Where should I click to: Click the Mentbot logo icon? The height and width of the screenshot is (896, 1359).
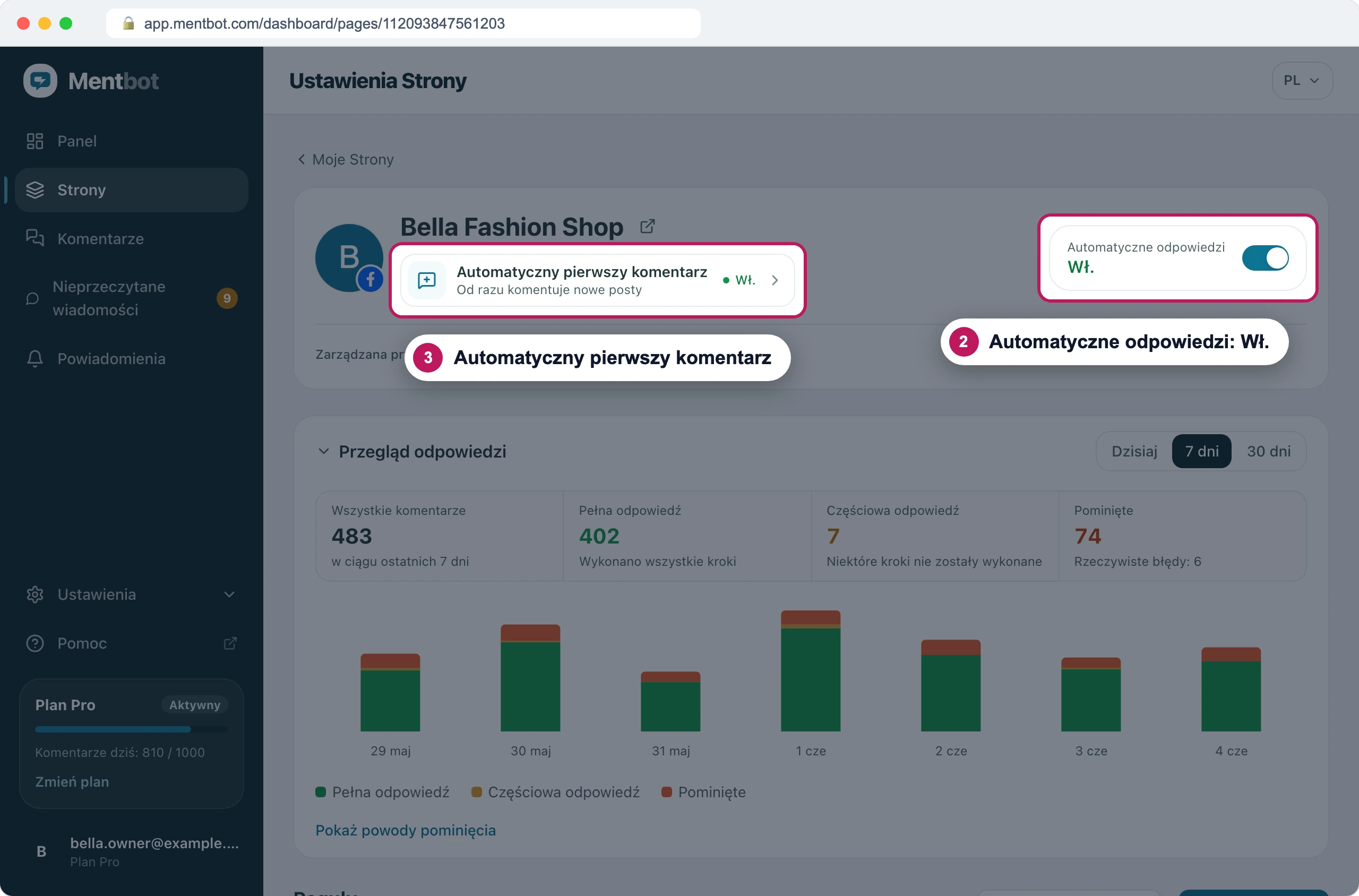click(x=40, y=81)
